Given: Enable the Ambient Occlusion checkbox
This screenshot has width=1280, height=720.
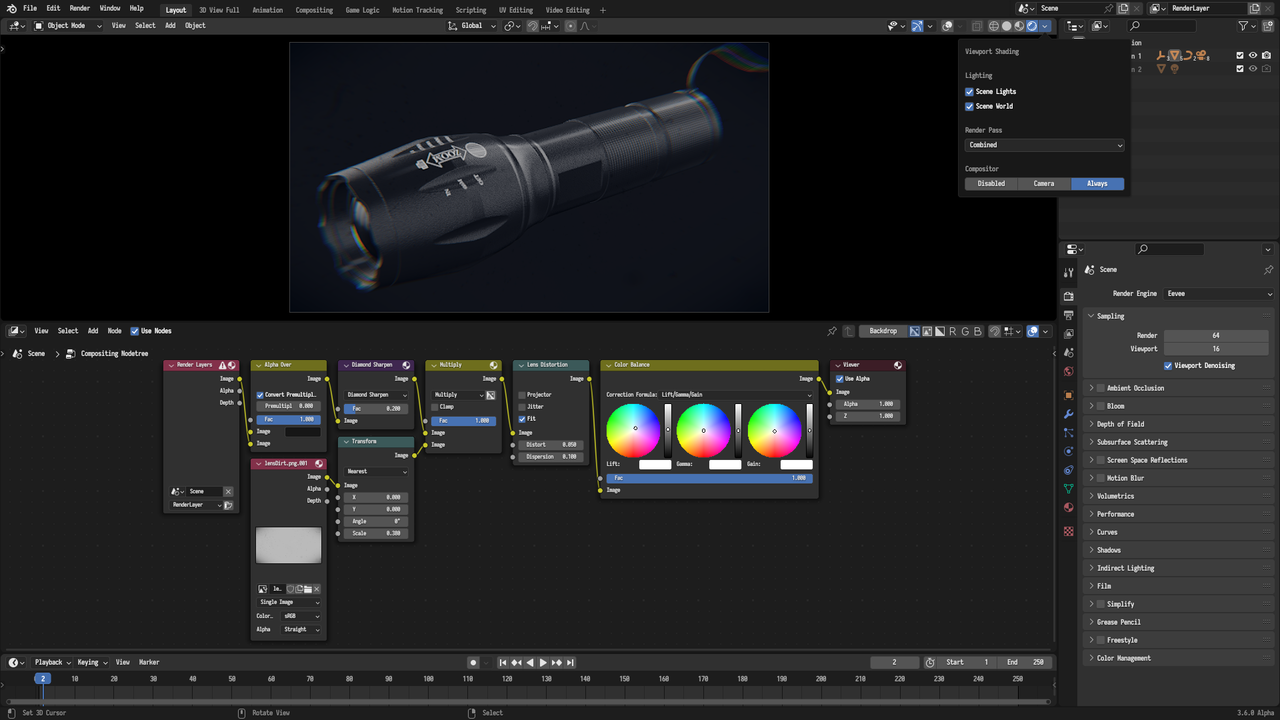Looking at the screenshot, I should [1101, 388].
